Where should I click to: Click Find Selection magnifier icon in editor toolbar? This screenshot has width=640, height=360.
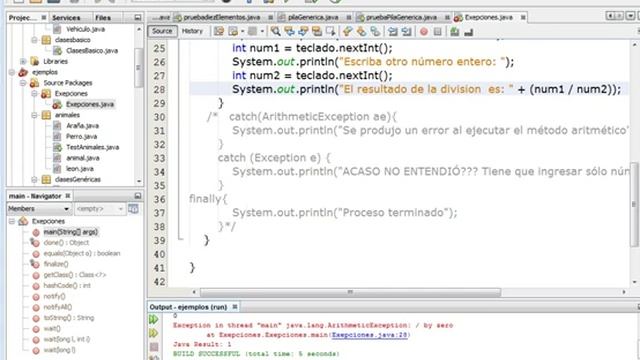276,31
